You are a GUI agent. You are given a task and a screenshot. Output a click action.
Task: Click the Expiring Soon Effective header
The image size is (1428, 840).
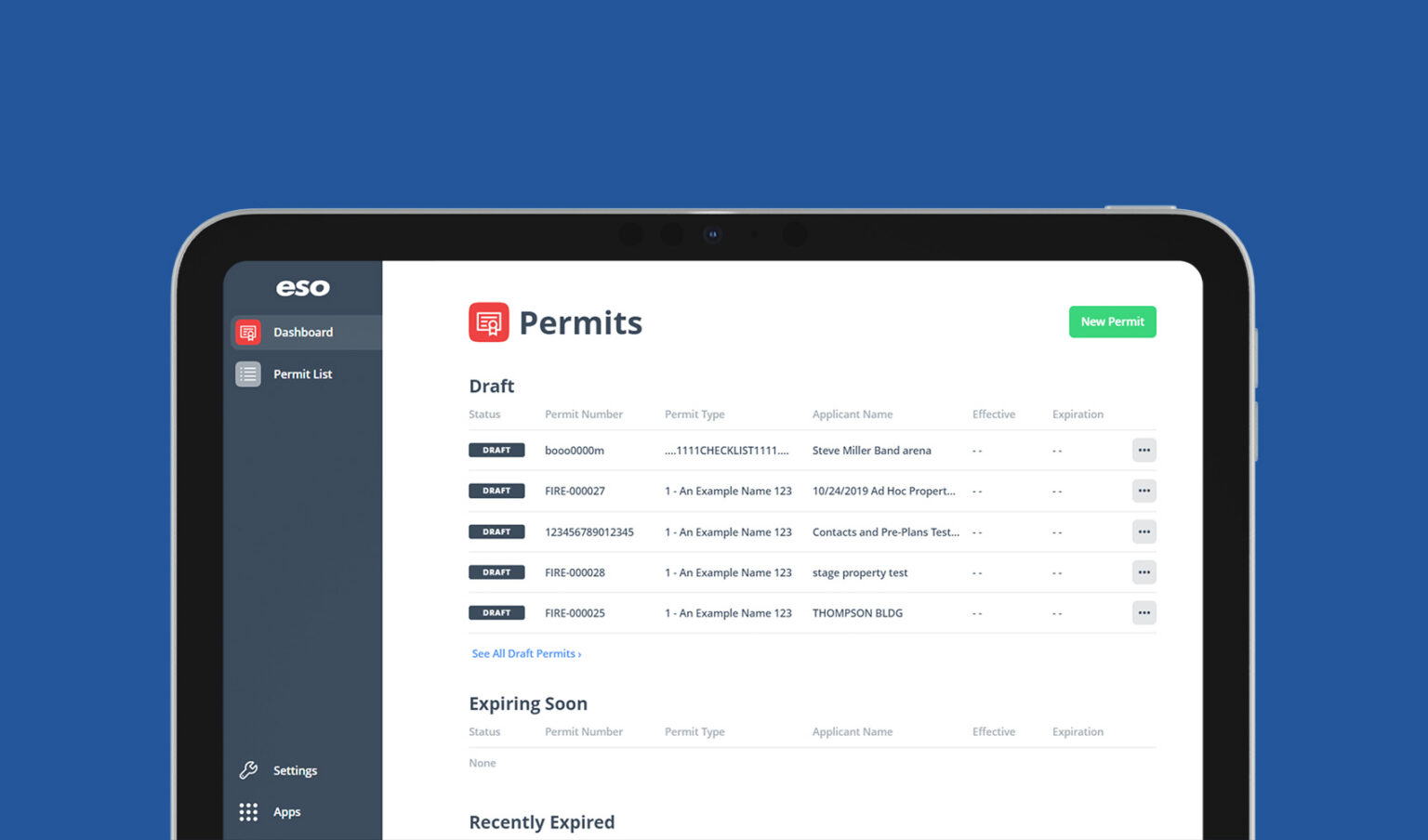click(x=994, y=732)
